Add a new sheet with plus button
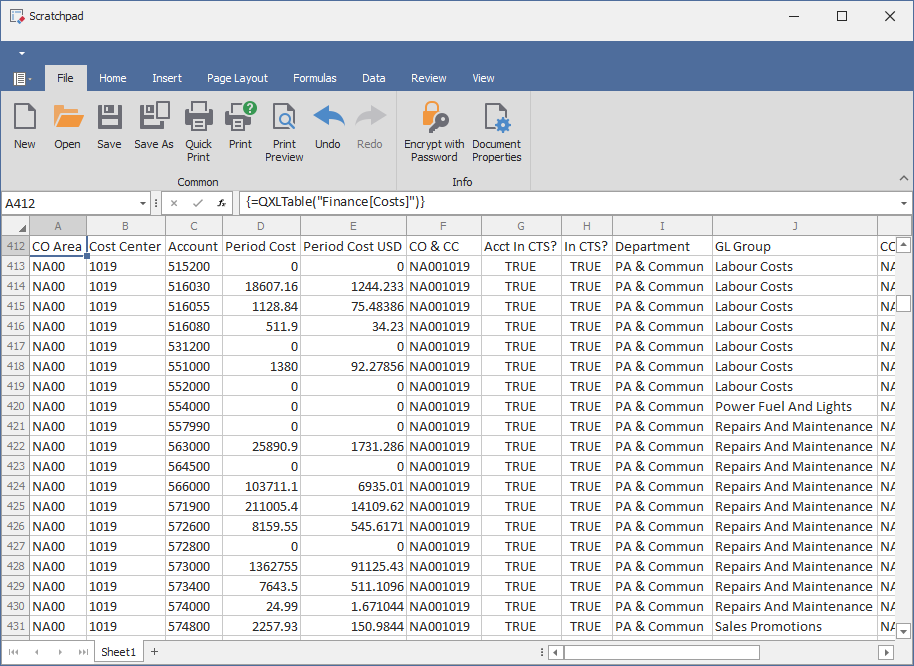The height and width of the screenshot is (666, 914). click(155, 652)
